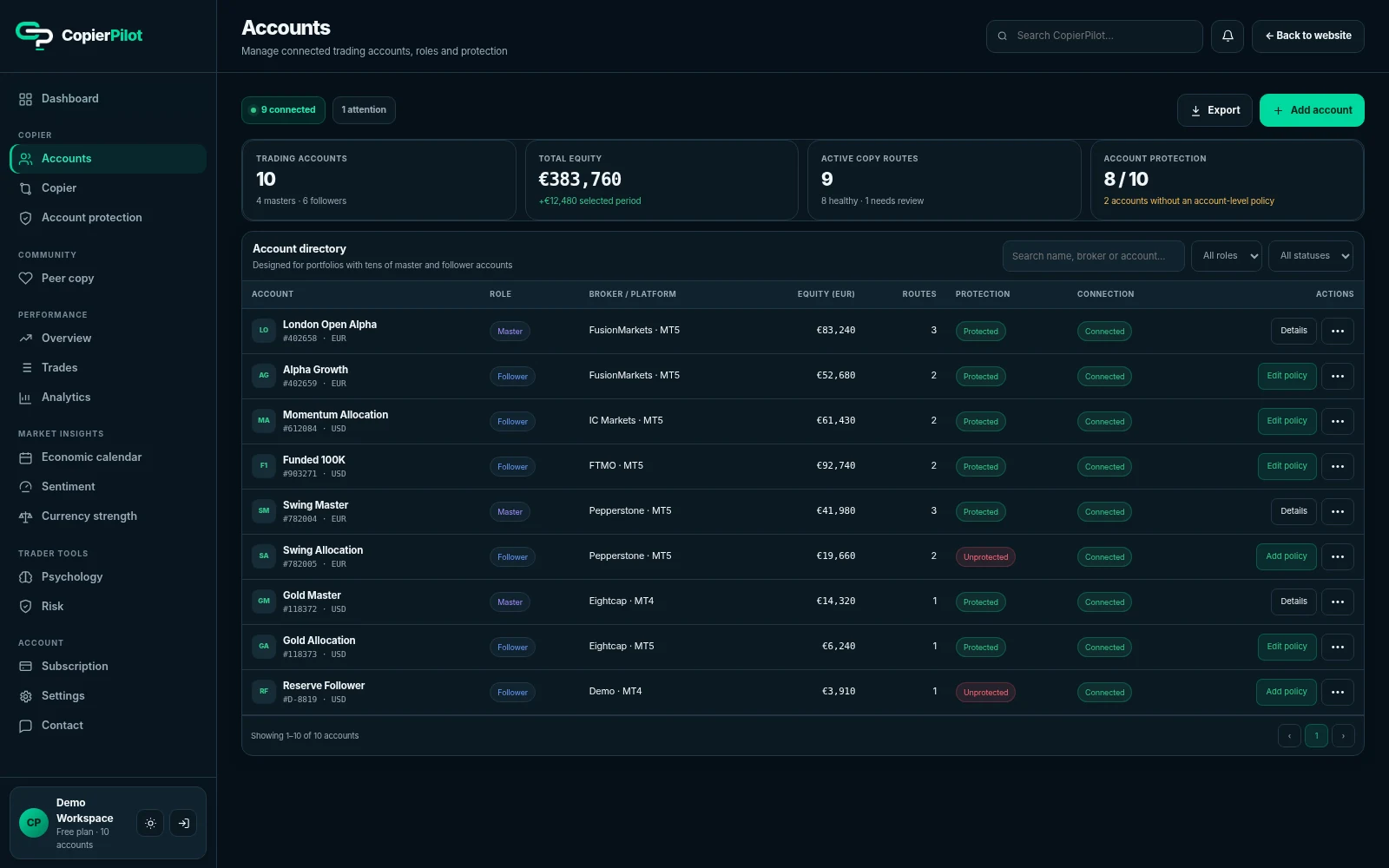Toggle the light theme sun icon
The width and height of the screenshot is (1389, 868).
coord(150,823)
